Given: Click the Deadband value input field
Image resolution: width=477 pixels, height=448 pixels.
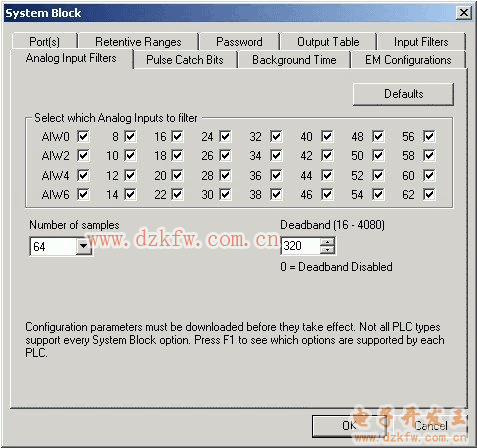Looking at the screenshot, I should 301,246.
